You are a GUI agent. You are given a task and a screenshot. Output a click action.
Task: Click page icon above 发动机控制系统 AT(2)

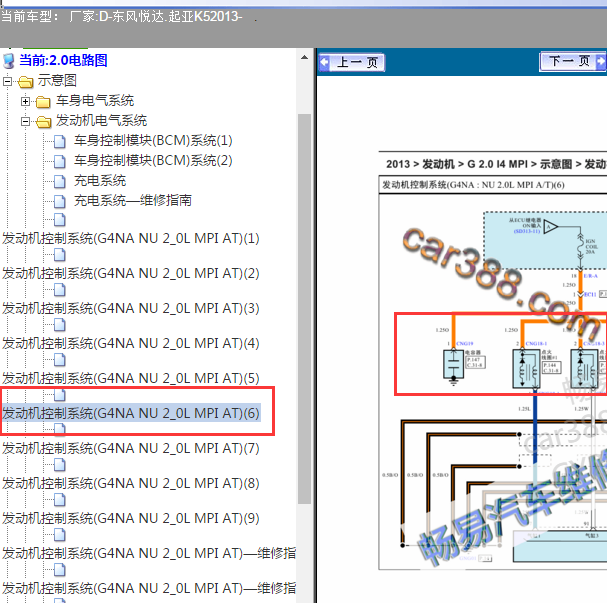click(60, 255)
